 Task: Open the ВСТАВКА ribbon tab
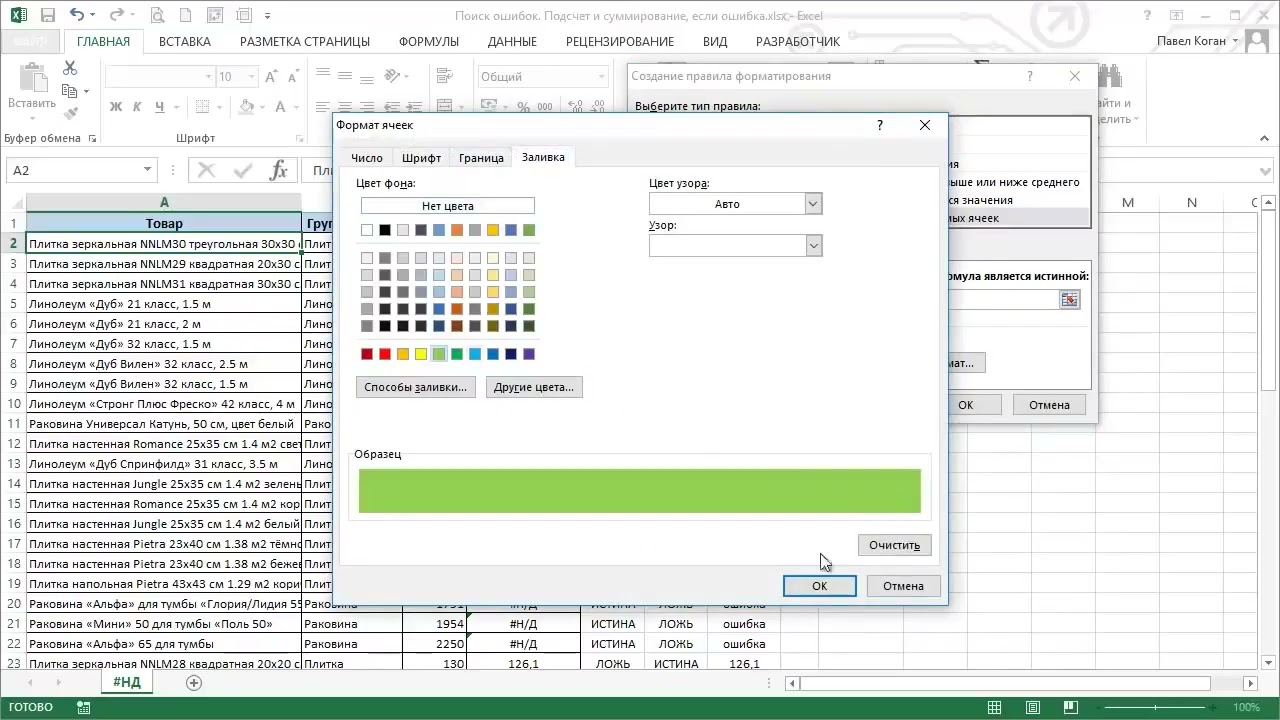184,42
